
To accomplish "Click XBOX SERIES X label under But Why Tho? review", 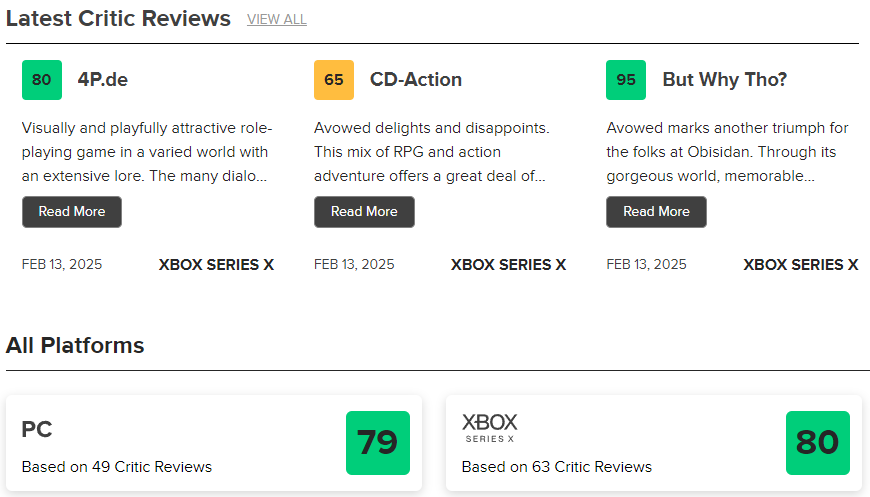I will click(x=801, y=265).
